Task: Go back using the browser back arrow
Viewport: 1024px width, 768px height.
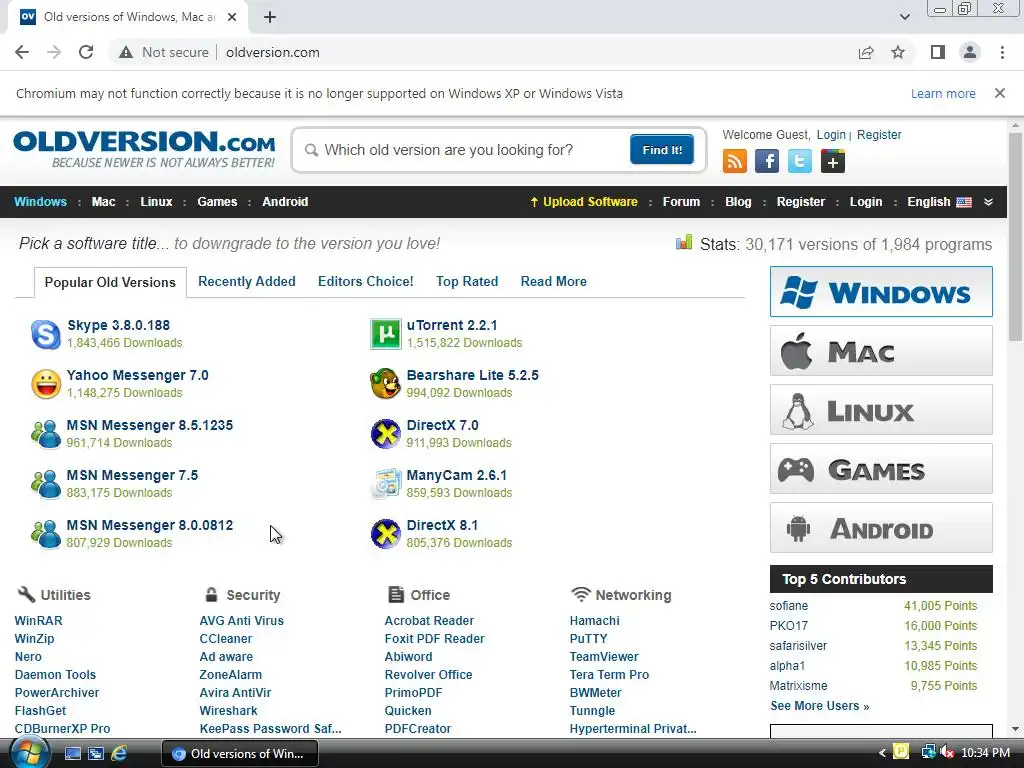Action: click(22, 52)
